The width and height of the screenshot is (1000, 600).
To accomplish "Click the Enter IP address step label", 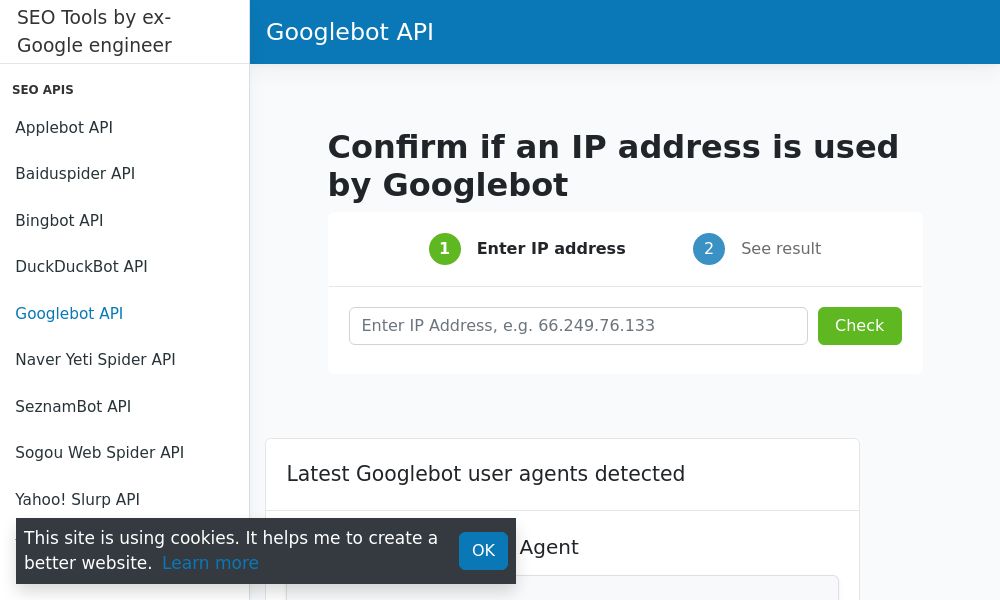I will click(551, 249).
